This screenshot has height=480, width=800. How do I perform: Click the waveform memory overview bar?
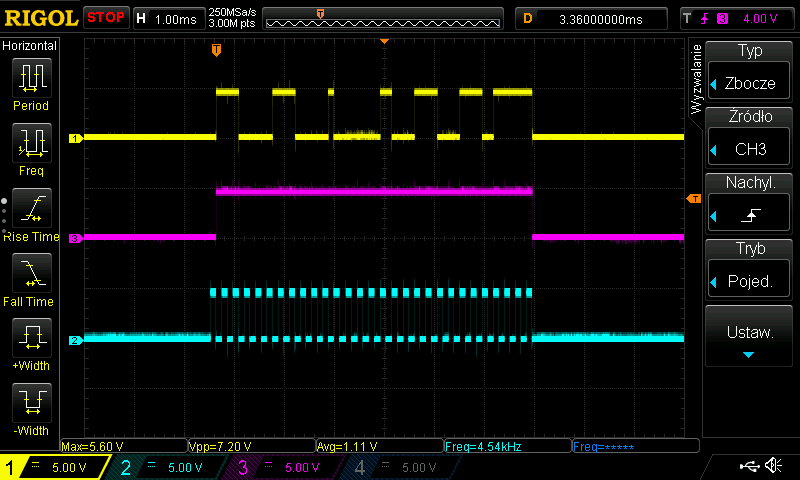coord(383,19)
